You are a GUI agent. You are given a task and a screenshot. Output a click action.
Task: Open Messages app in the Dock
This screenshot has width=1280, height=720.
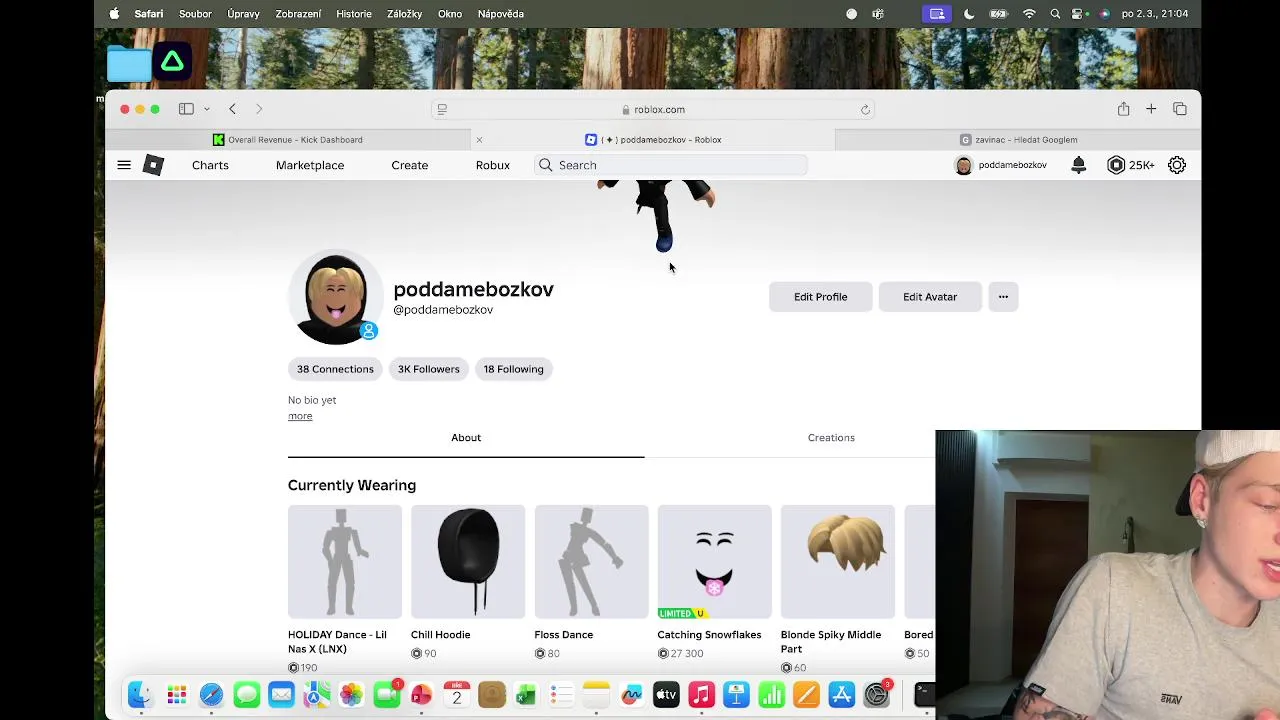pyautogui.click(x=246, y=694)
